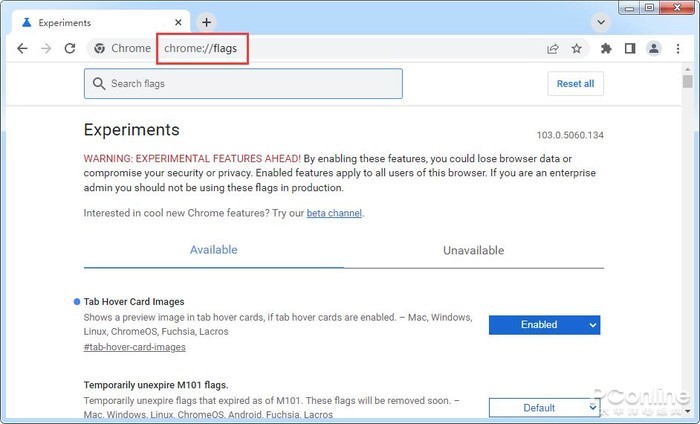Follow the beta channel link
This screenshot has height=424, width=700.
tap(334, 213)
